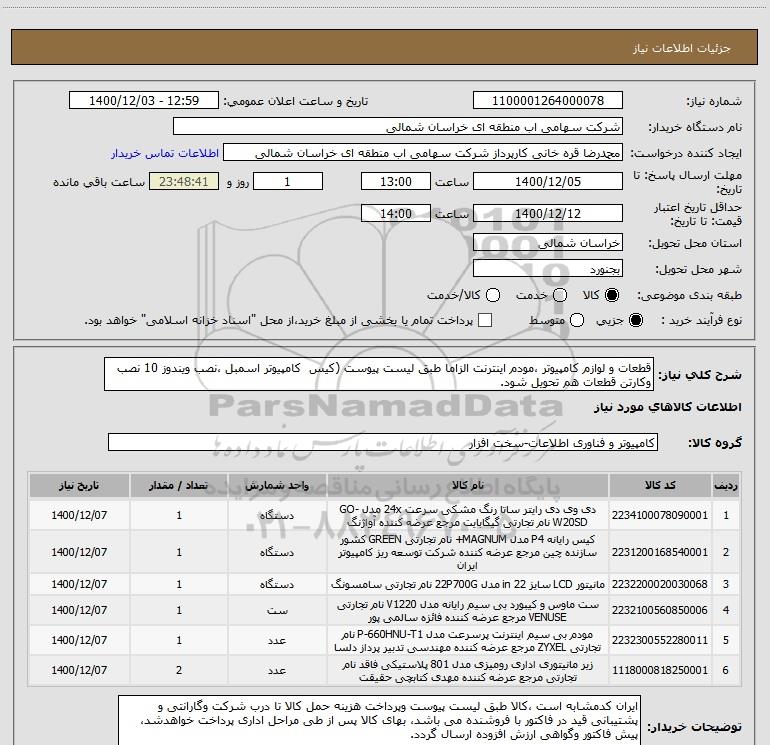Click buyer organization name field
This screenshot has height=745, width=770.
tap(398, 127)
